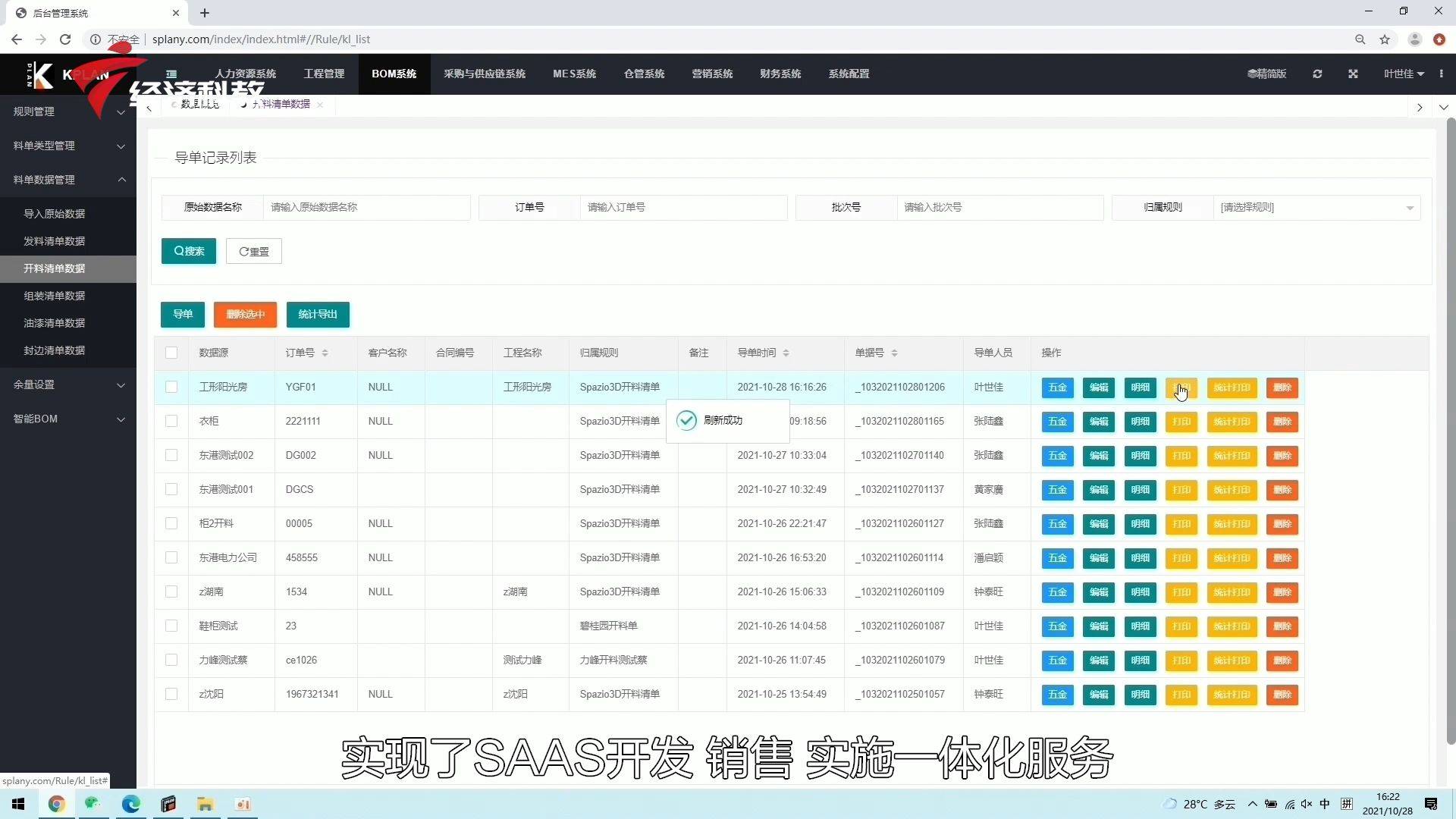Sort by 单据号 column arrows
1456x819 pixels.
(894, 353)
